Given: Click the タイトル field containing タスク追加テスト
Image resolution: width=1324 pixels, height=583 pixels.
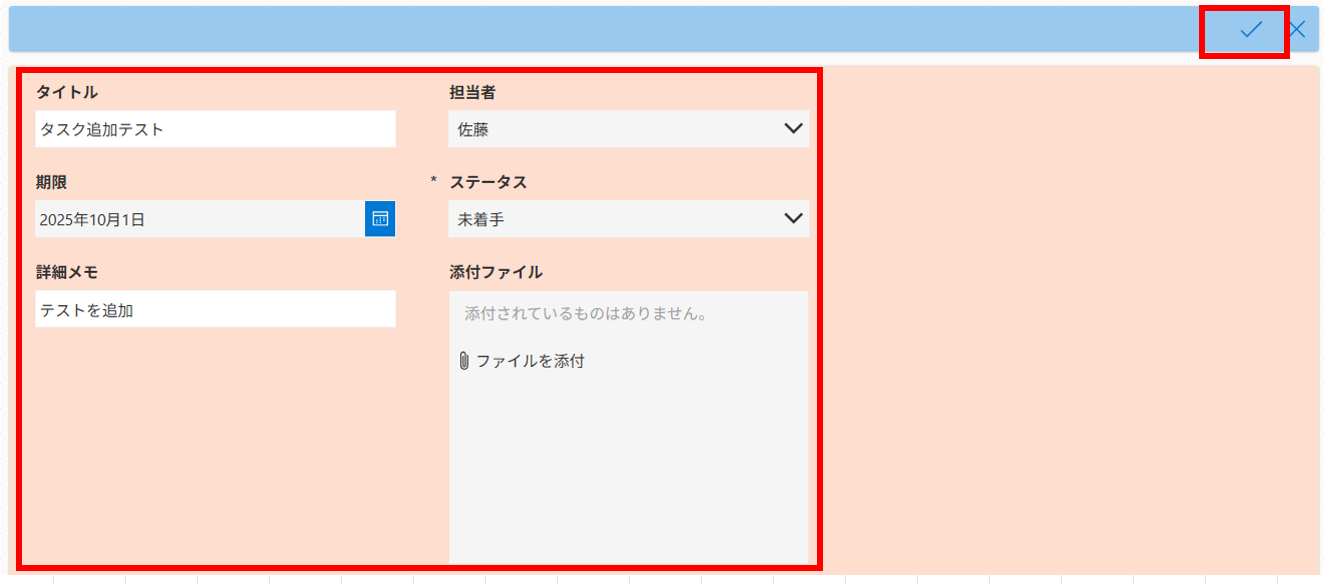Looking at the screenshot, I should (215, 129).
